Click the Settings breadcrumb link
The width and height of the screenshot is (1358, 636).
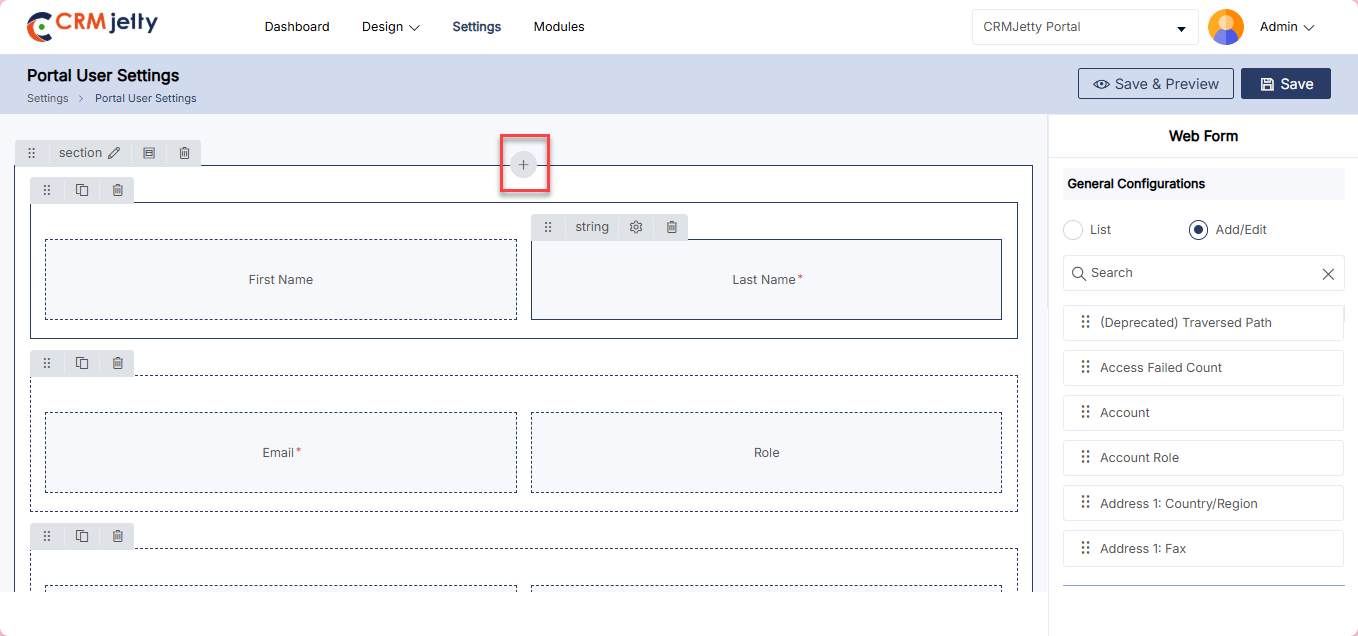tap(47, 98)
